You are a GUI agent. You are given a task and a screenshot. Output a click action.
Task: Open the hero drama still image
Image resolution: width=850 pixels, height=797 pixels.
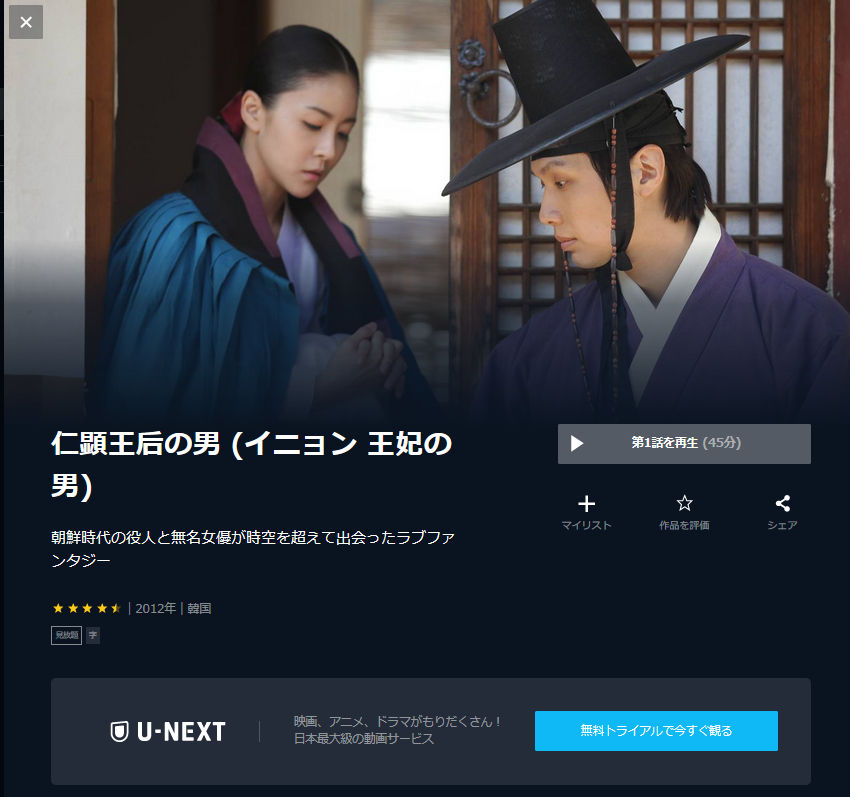coord(425,209)
